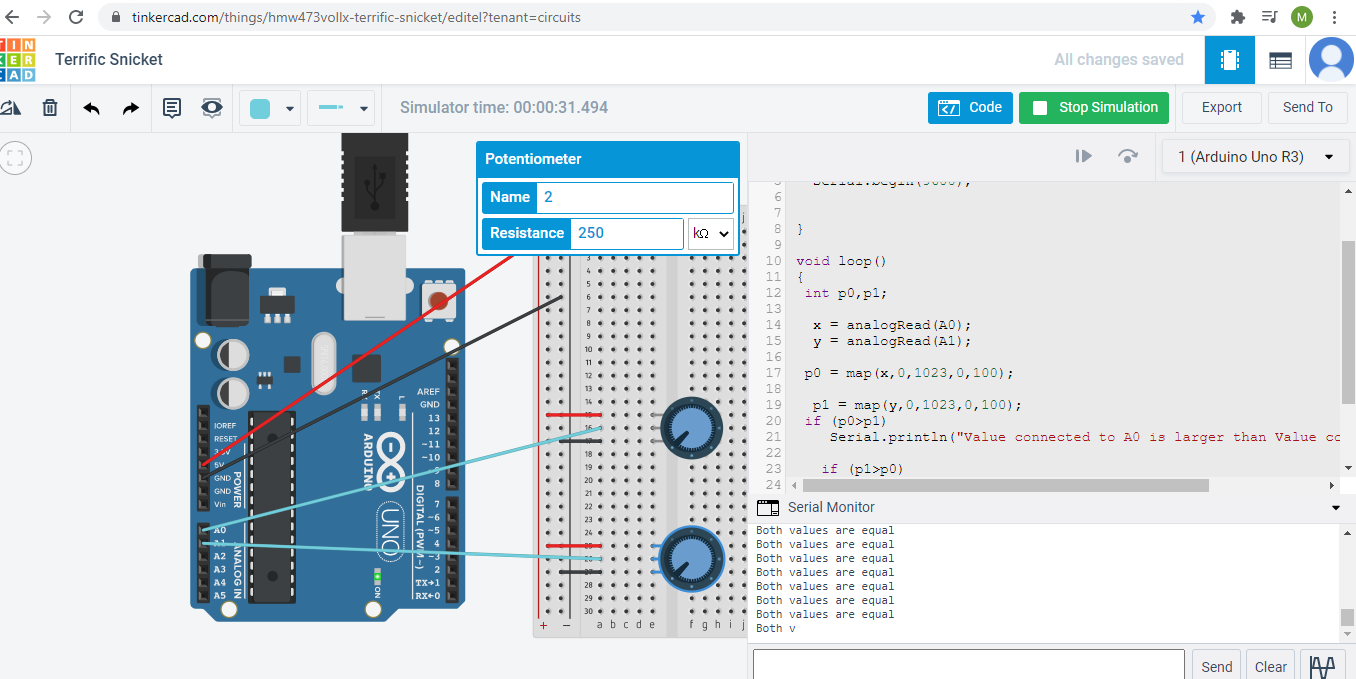Click the code line 'y = analogRead(A1);'
The width and height of the screenshot is (1356, 679).
(892, 341)
